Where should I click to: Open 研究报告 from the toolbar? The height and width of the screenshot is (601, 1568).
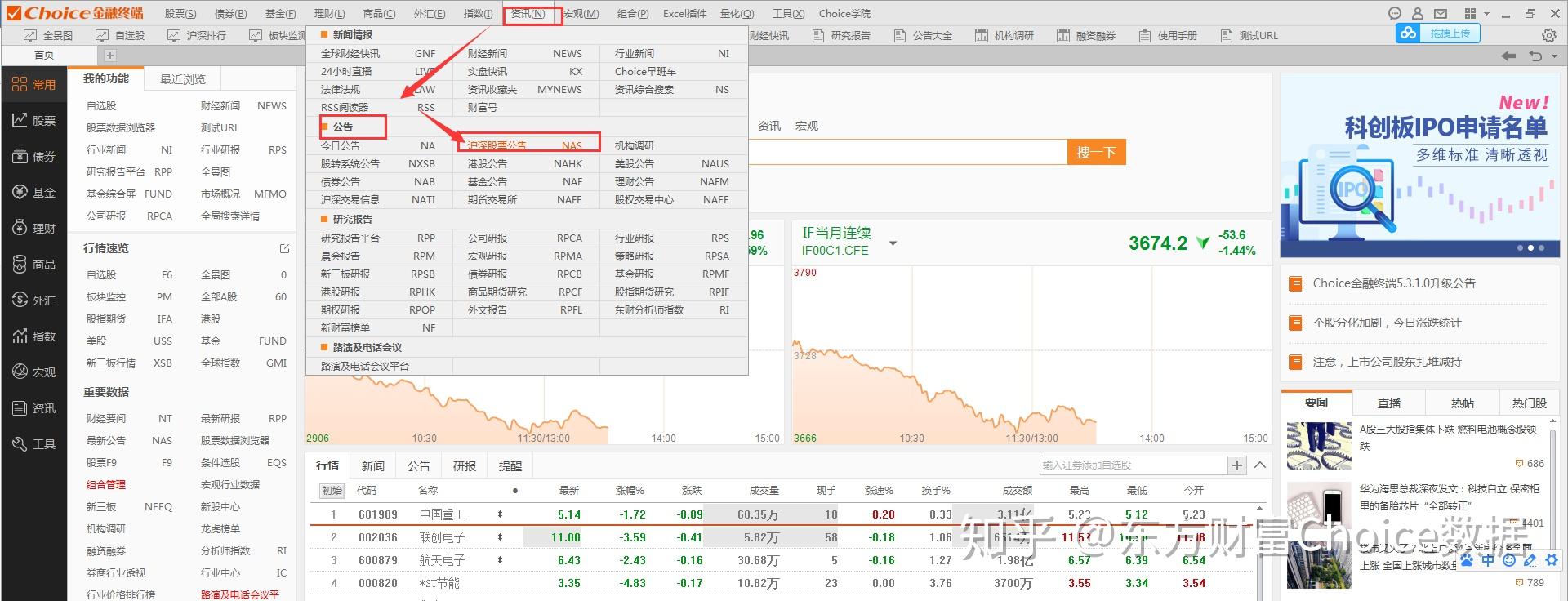pyautogui.click(x=841, y=35)
